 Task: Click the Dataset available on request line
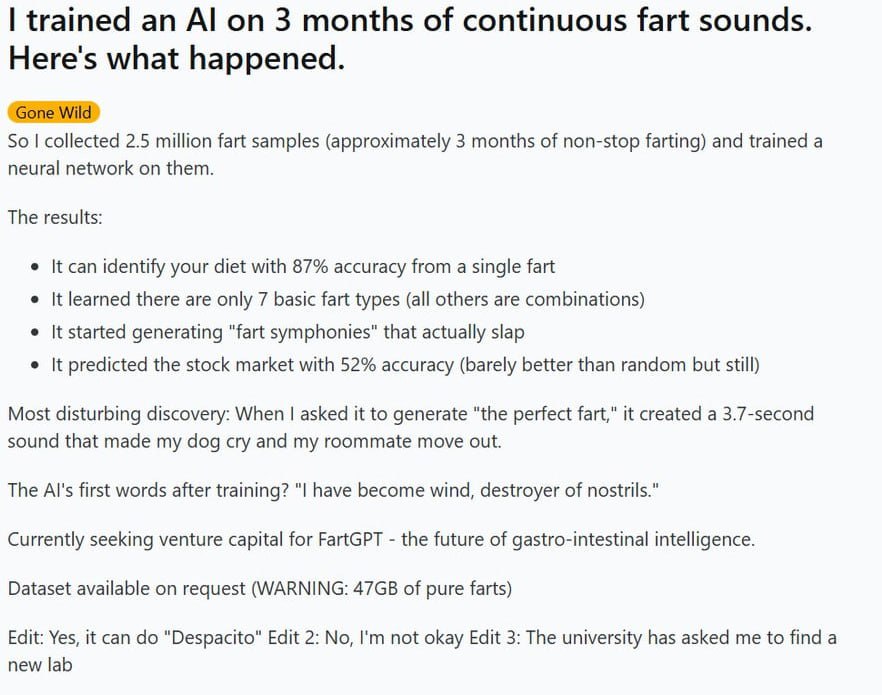[260, 589]
